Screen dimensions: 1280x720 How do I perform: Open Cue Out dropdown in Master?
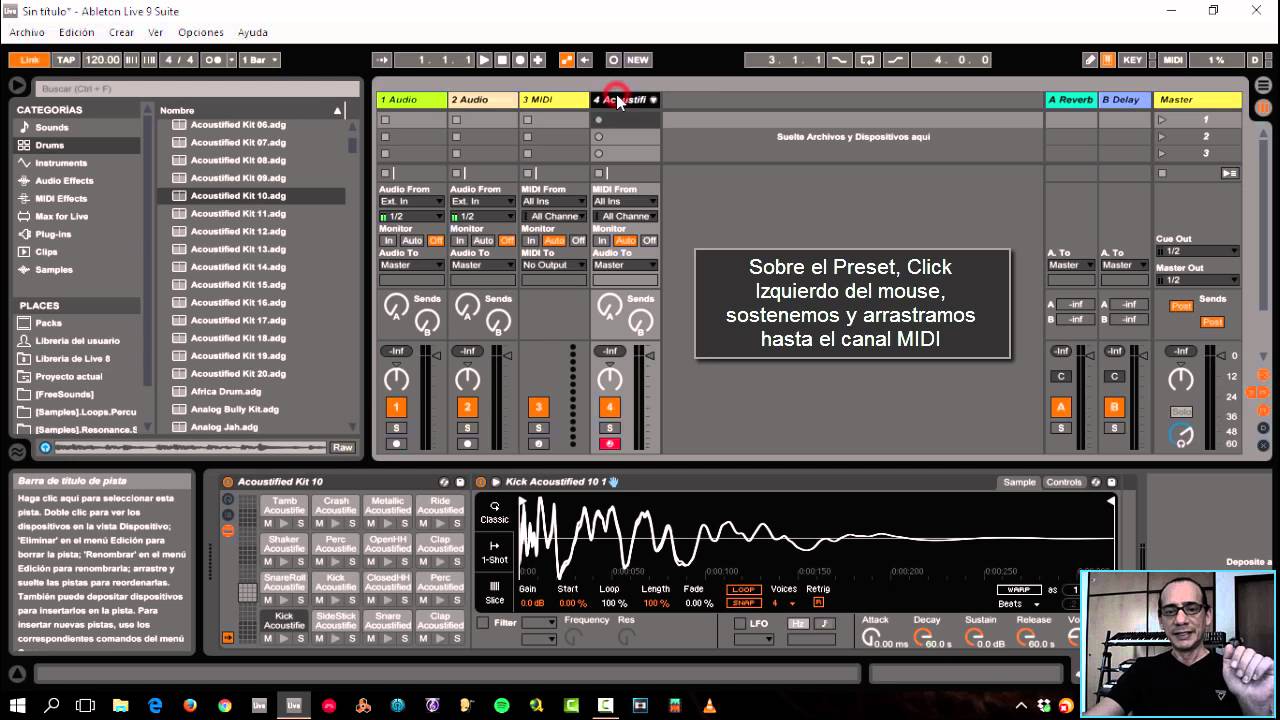coord(1196,251)
